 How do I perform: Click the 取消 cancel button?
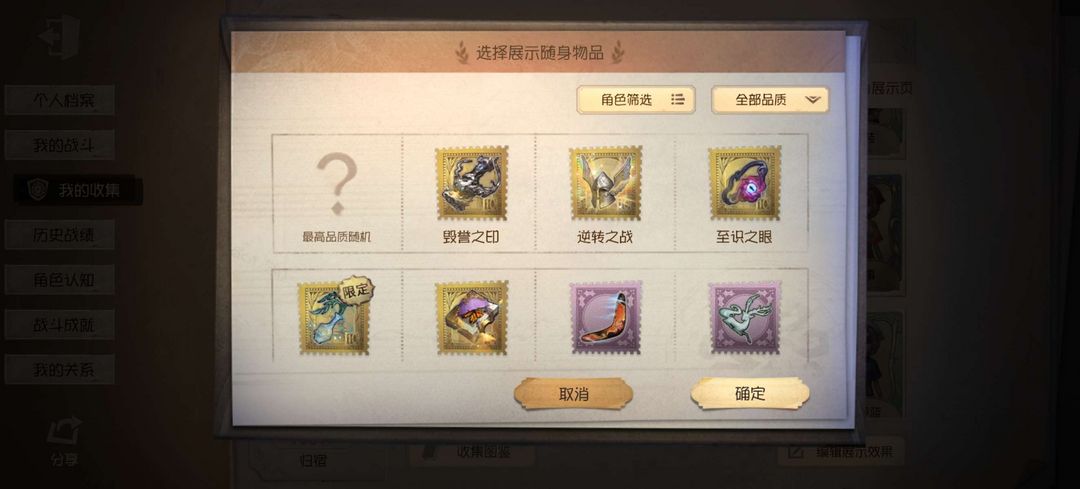[573, 394]
